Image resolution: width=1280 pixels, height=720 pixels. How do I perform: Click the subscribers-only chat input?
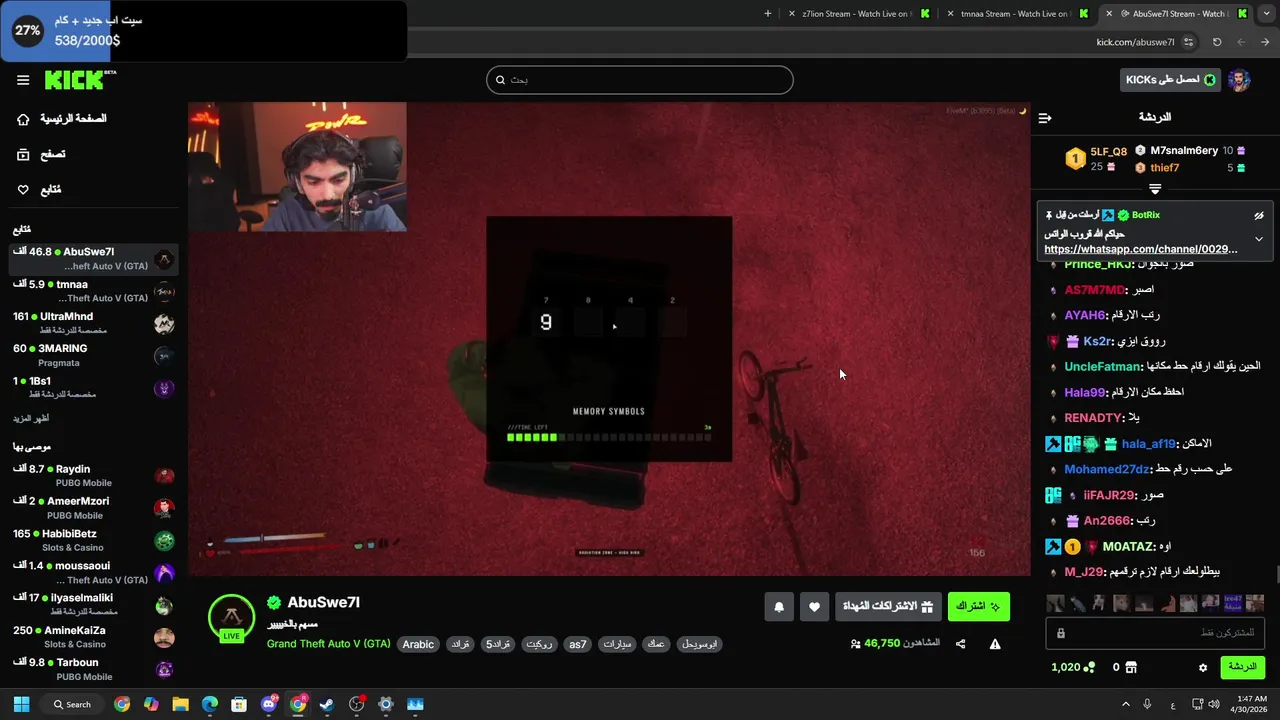coord(1155,633)
